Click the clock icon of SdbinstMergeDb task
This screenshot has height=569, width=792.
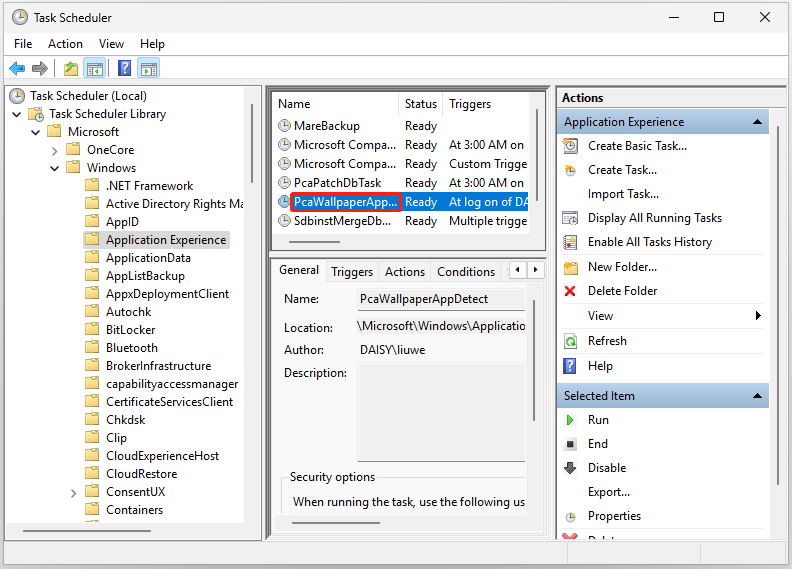[x=285, y=221]
